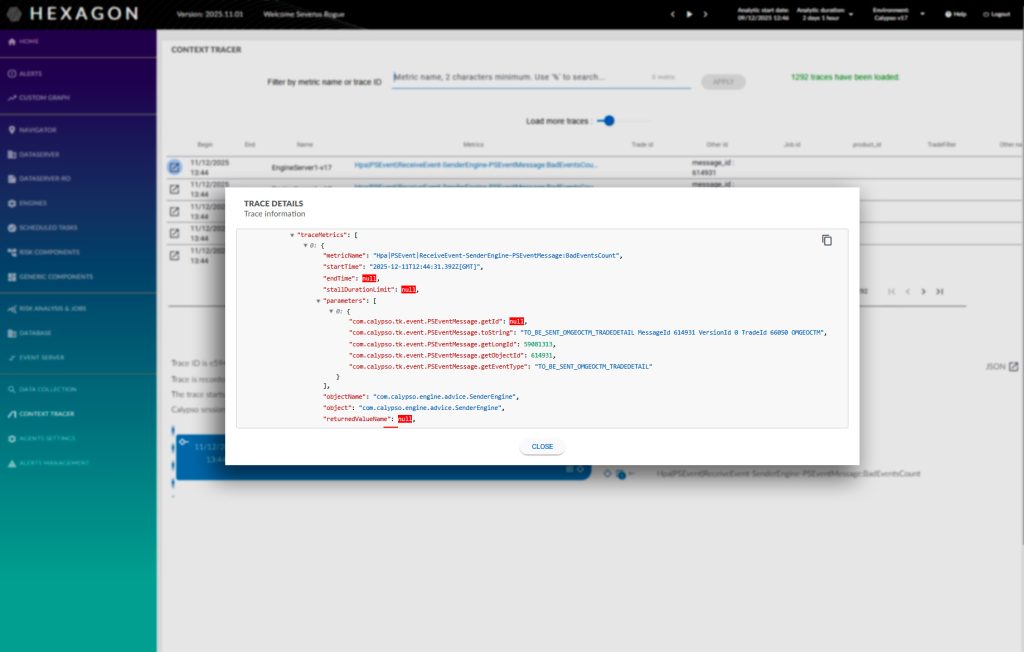
Task: Adjust the Load more traces slider
Action: click(x=608, y=121)
